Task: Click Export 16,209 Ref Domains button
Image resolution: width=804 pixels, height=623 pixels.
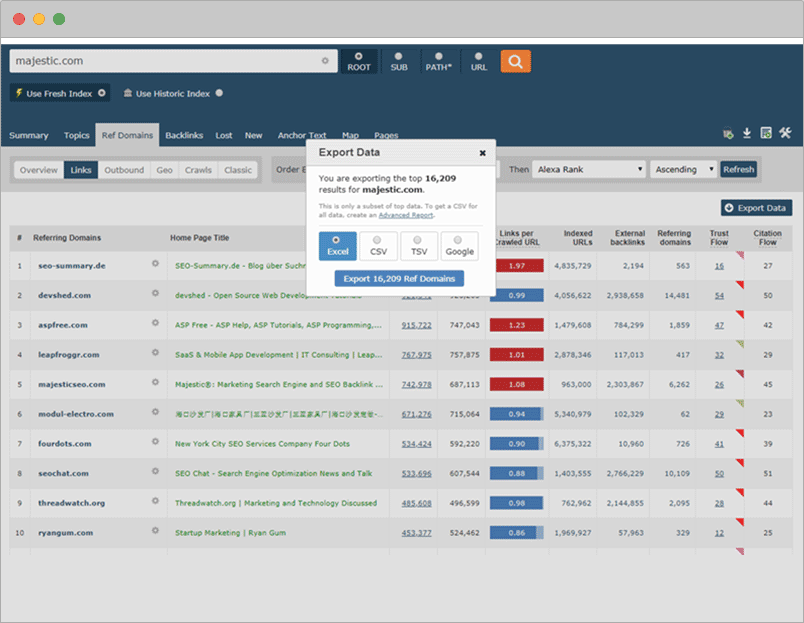Action: (399, 278)
